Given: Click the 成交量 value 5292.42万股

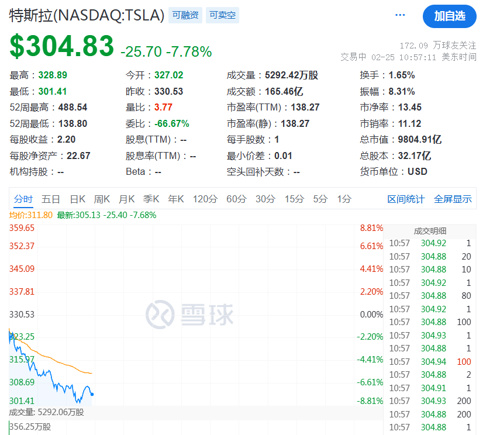Looking at the screenshot, I should 291,75.
